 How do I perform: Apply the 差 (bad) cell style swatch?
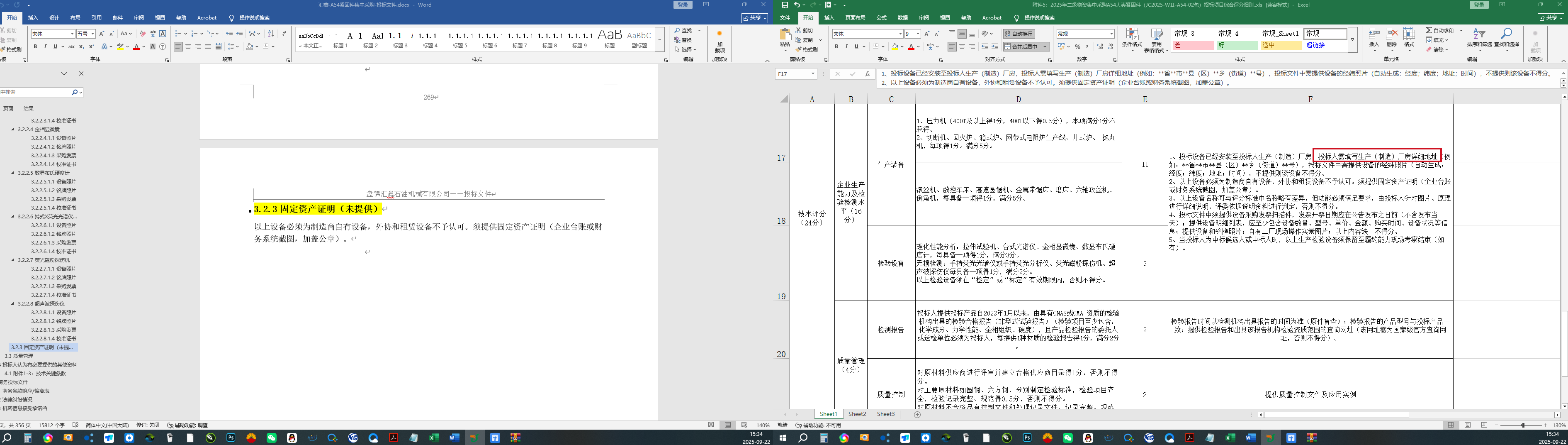(1193, 45)
